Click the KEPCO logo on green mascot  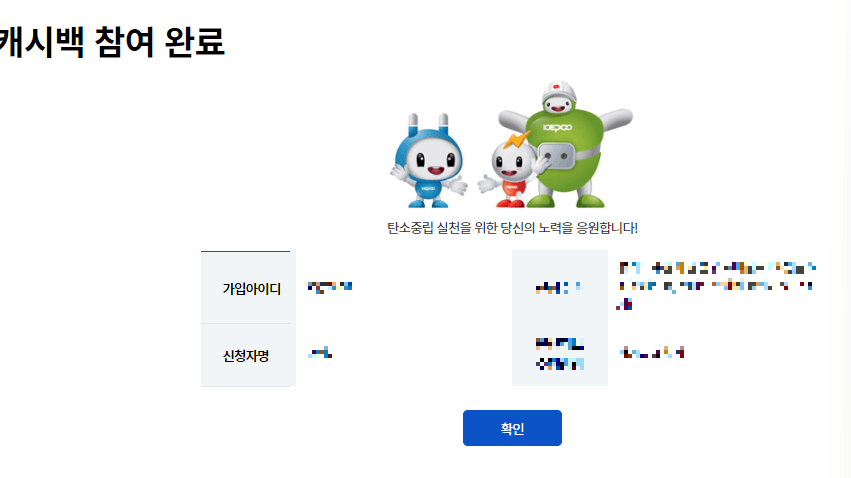pyautogui.click(x=557, y=128)
